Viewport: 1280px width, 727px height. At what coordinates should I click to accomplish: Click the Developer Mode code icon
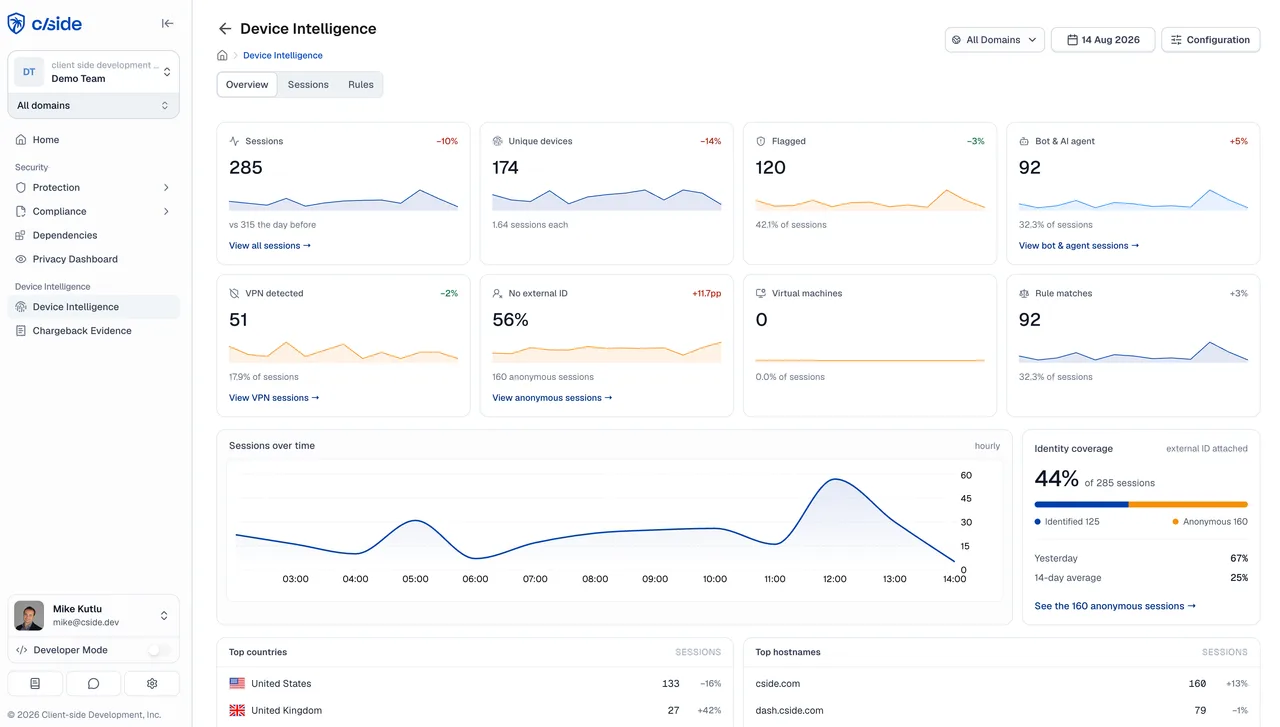[22, 650]
